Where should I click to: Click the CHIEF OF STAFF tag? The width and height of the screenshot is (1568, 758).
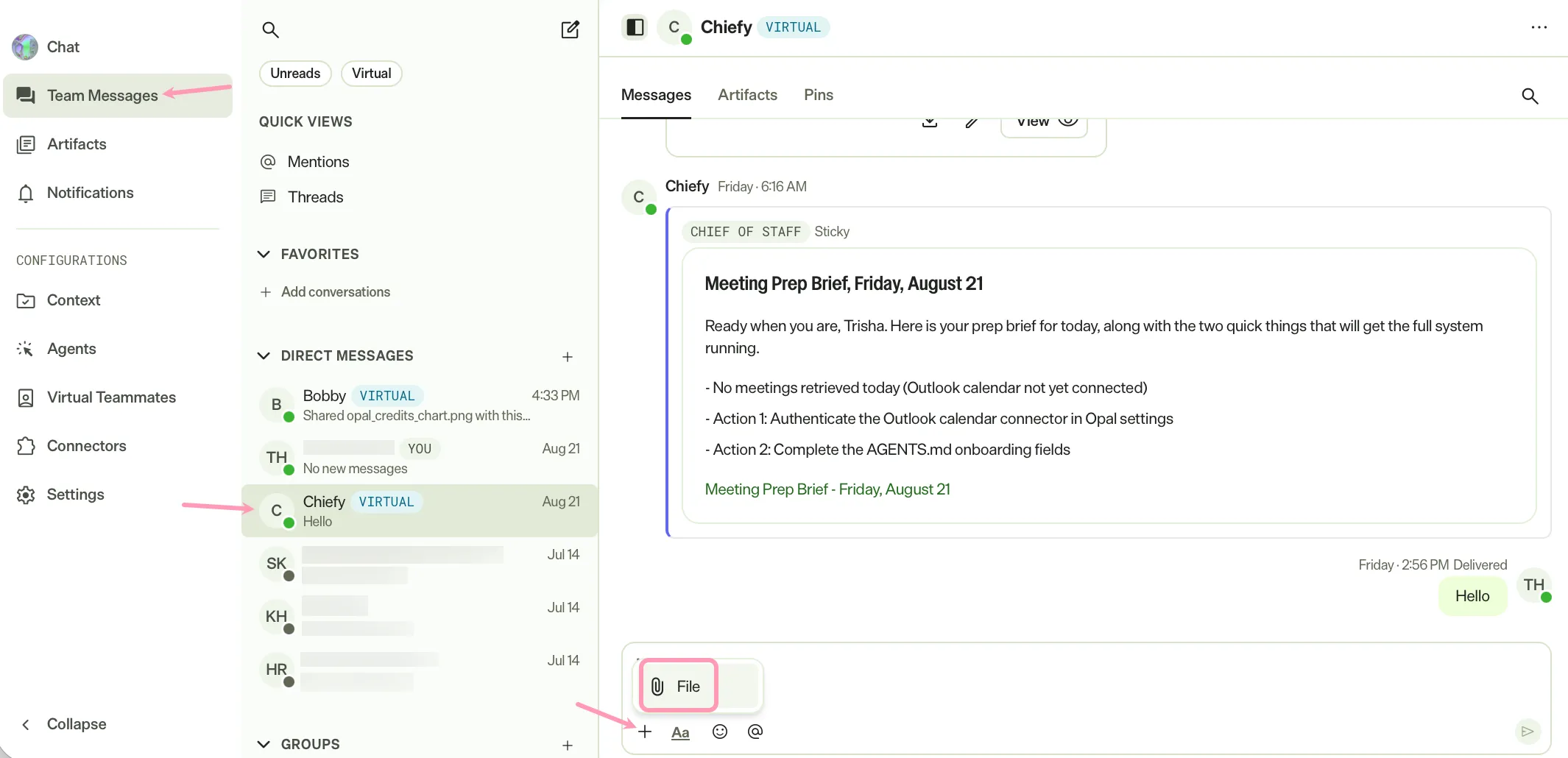745,232
